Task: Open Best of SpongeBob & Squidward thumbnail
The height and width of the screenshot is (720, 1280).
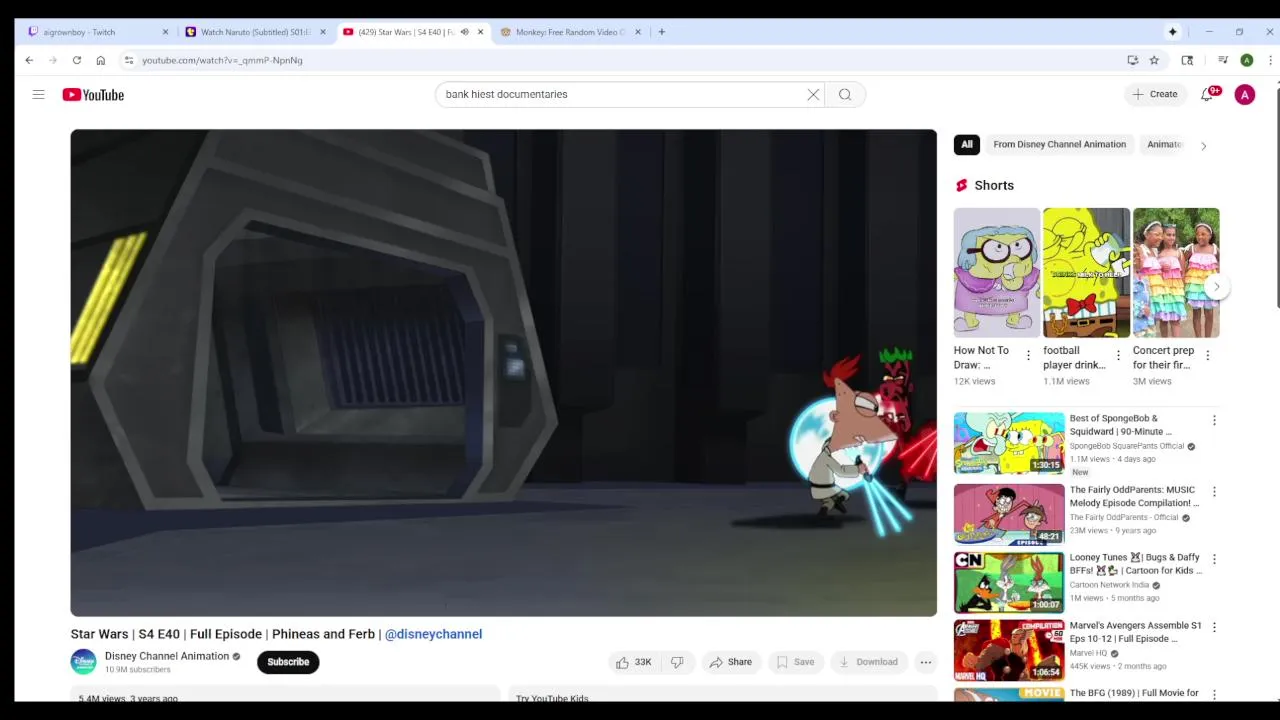Action: tap(1009, 443)
